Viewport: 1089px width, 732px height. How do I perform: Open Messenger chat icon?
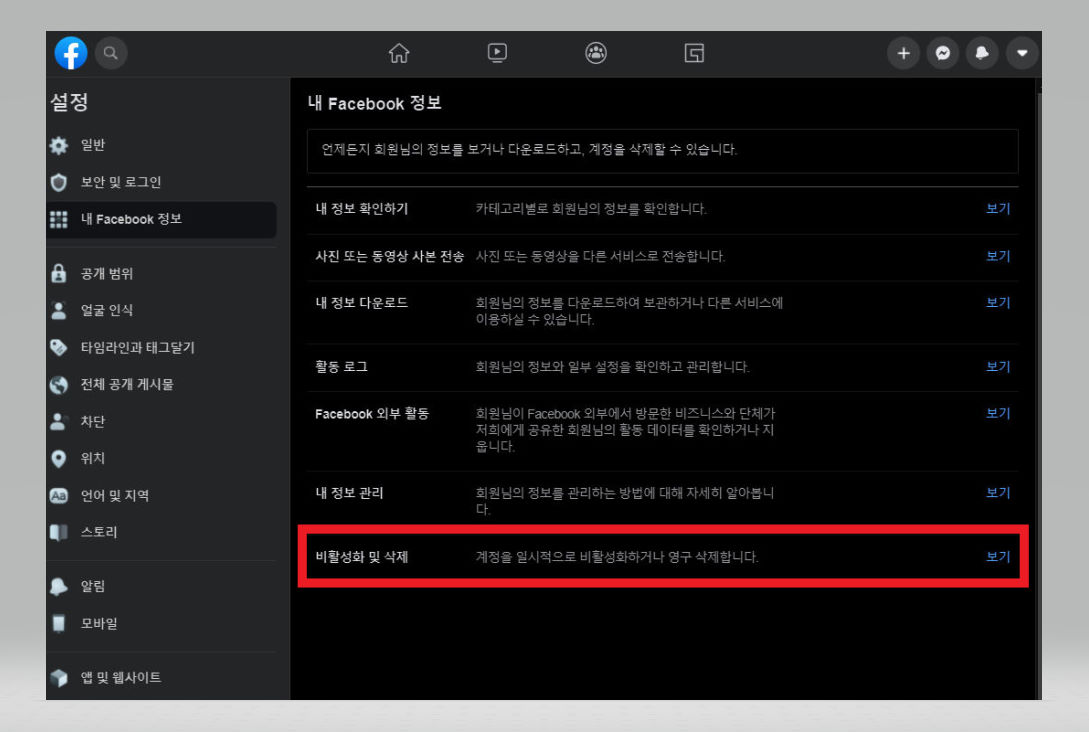943,53
